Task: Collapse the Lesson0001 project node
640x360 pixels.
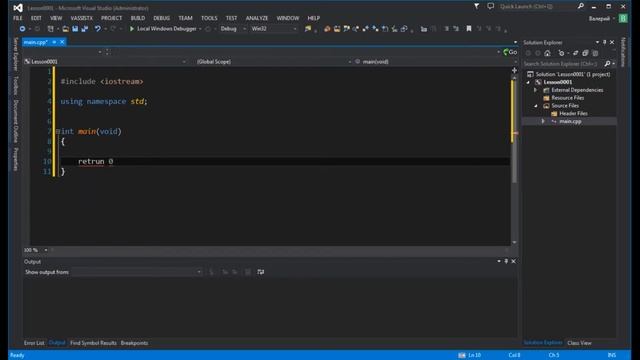Action: point(528,82)
